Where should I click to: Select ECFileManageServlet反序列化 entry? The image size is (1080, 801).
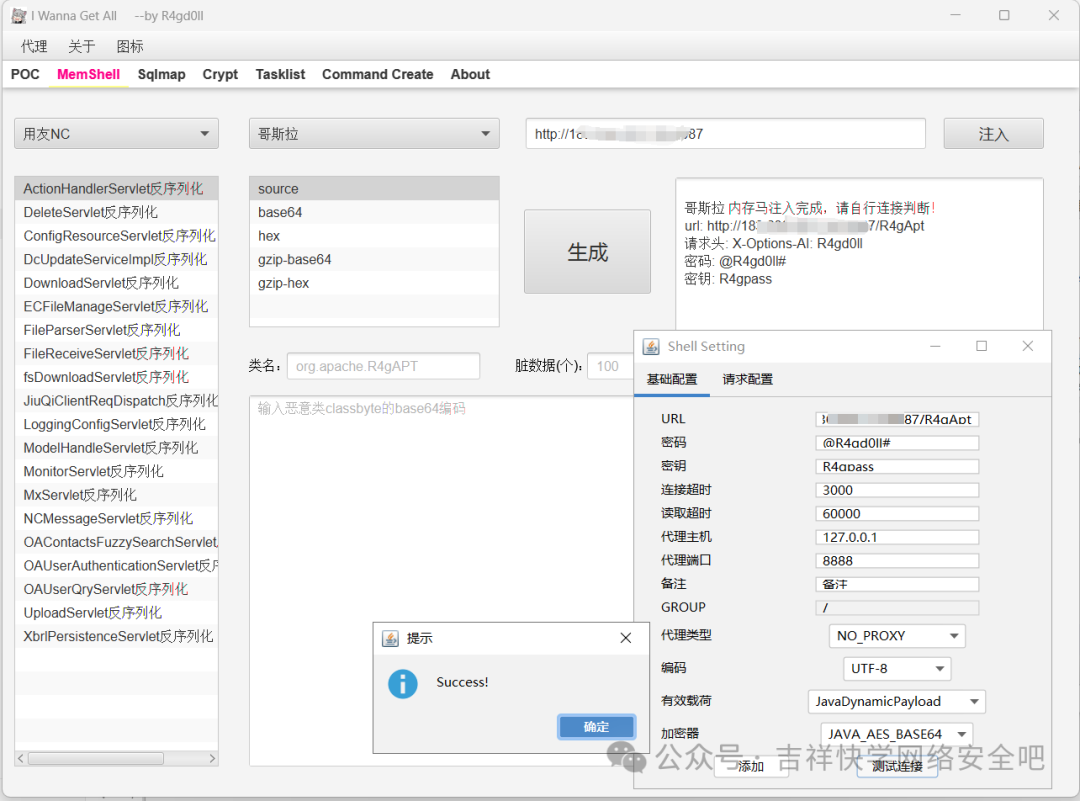click(116, 306)
